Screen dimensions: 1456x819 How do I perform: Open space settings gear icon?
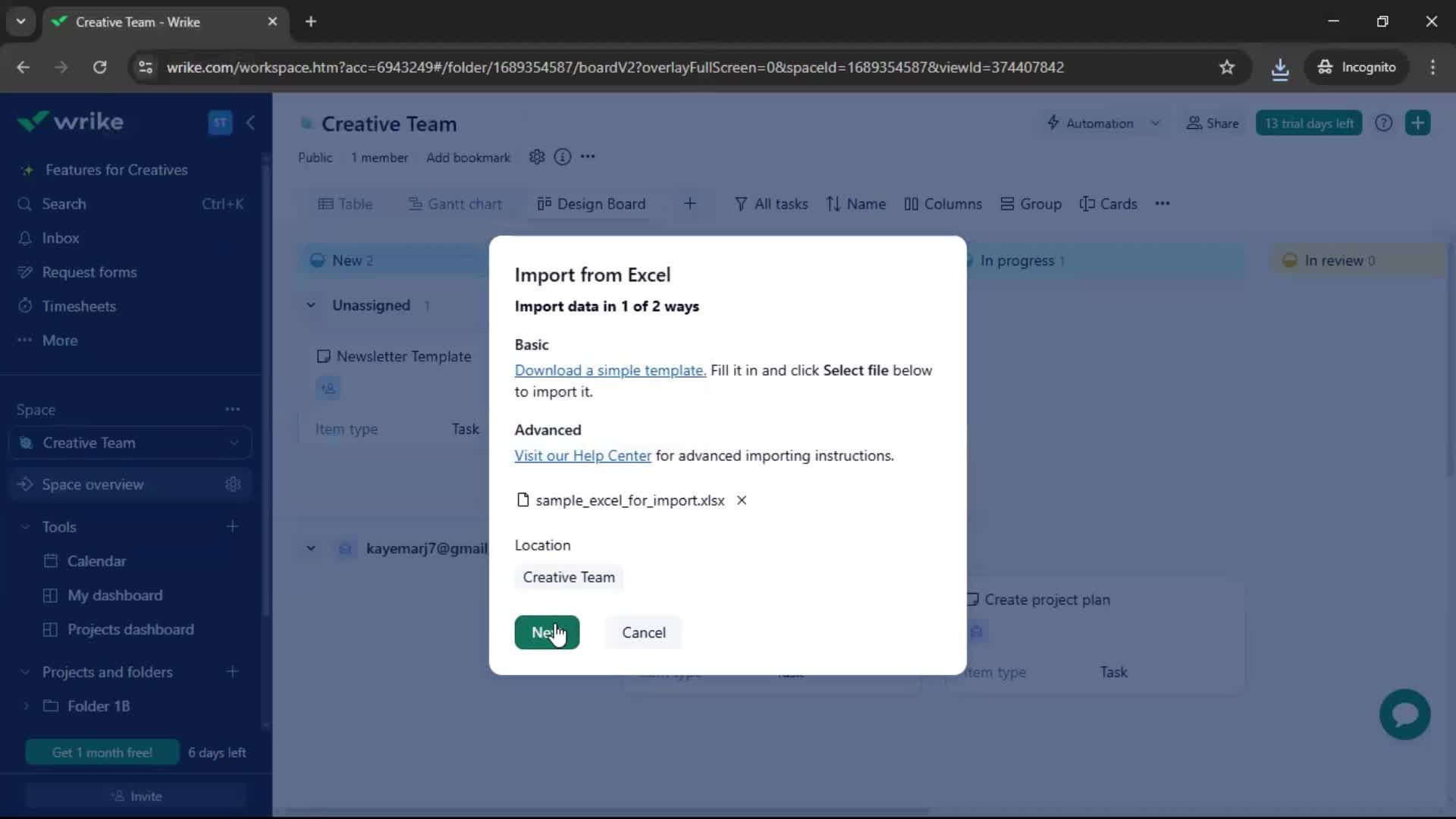click(x=537, y=157)
